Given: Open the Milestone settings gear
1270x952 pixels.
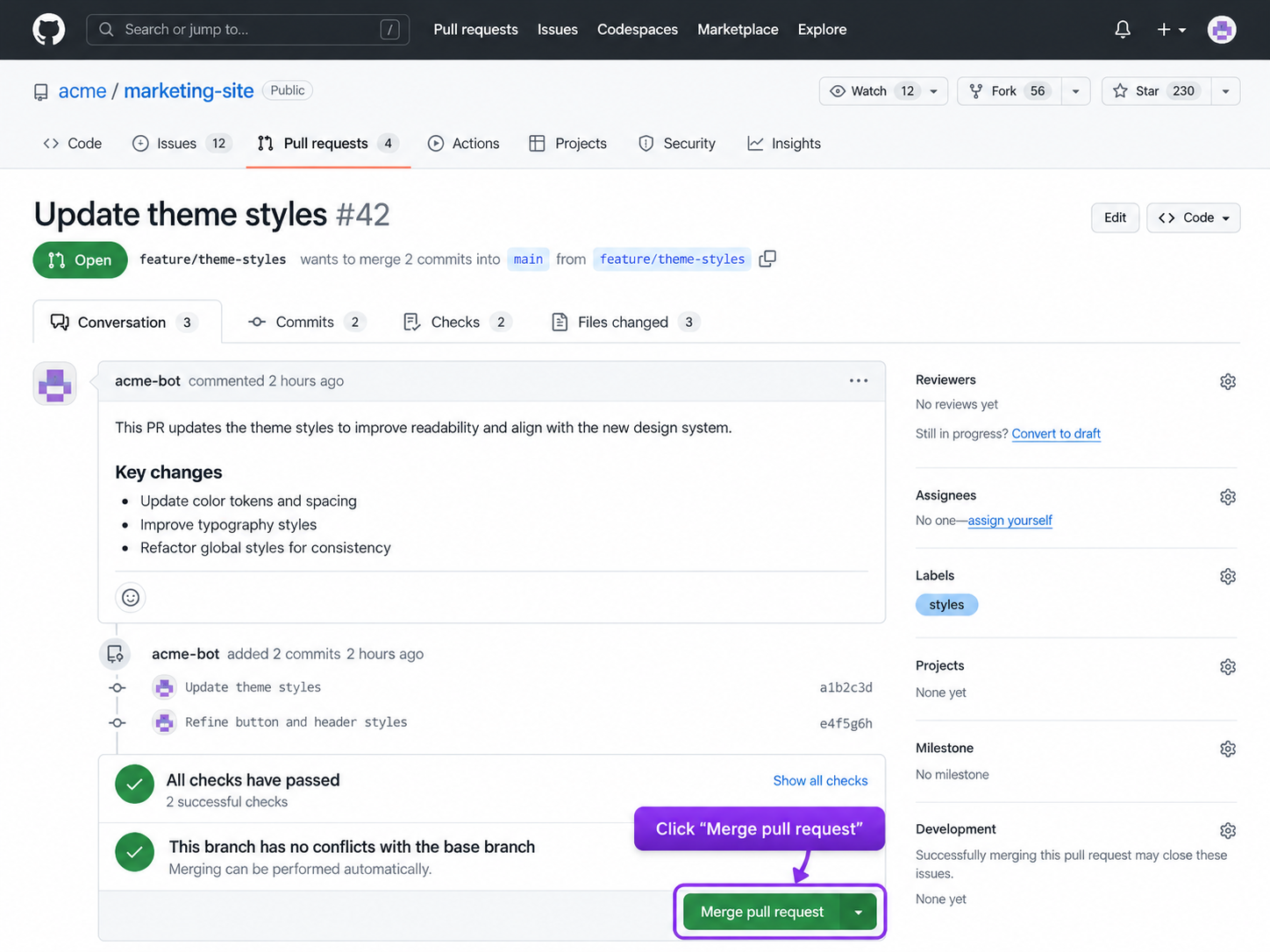Looking at the screenshot, I should [1228, 749].
